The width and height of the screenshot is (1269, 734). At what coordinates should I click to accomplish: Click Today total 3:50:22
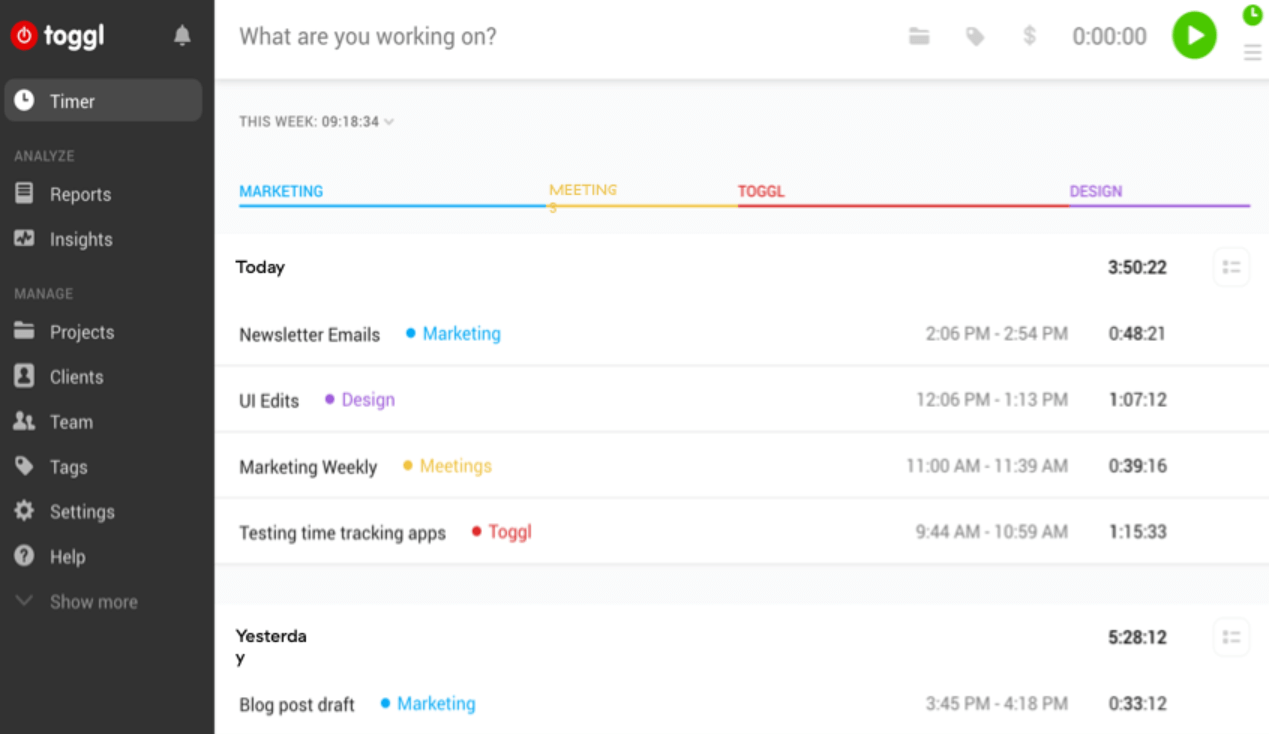pyautogui.click(x=1137, y=268)
